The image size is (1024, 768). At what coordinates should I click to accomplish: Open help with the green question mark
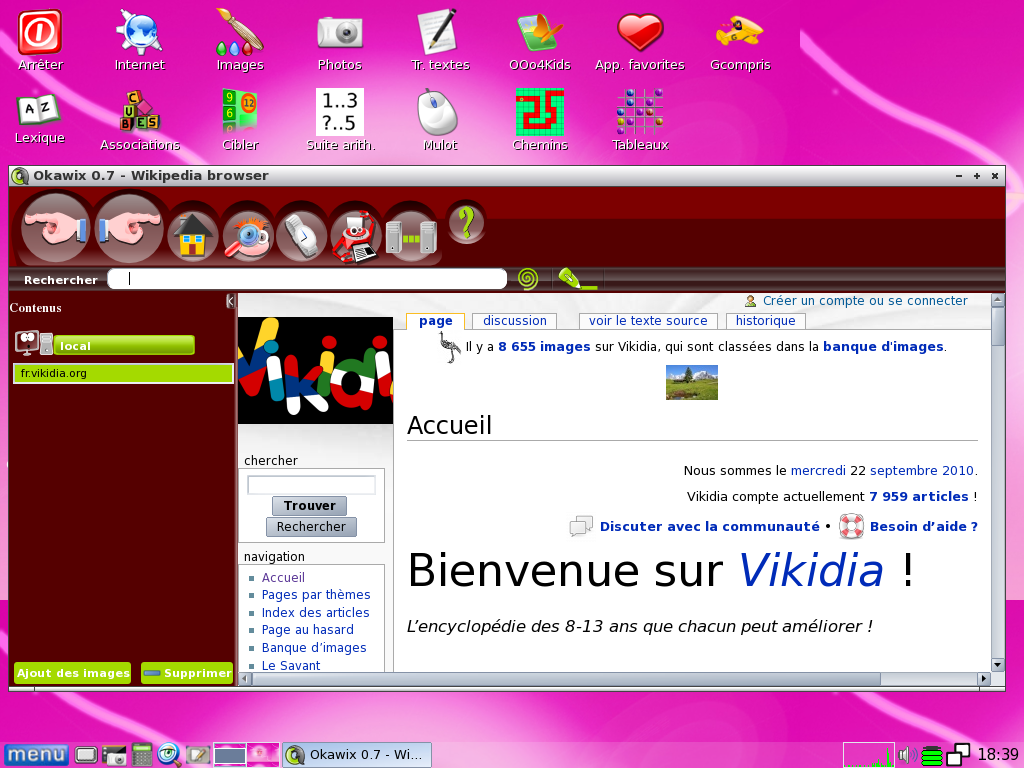tap(466, 222)
